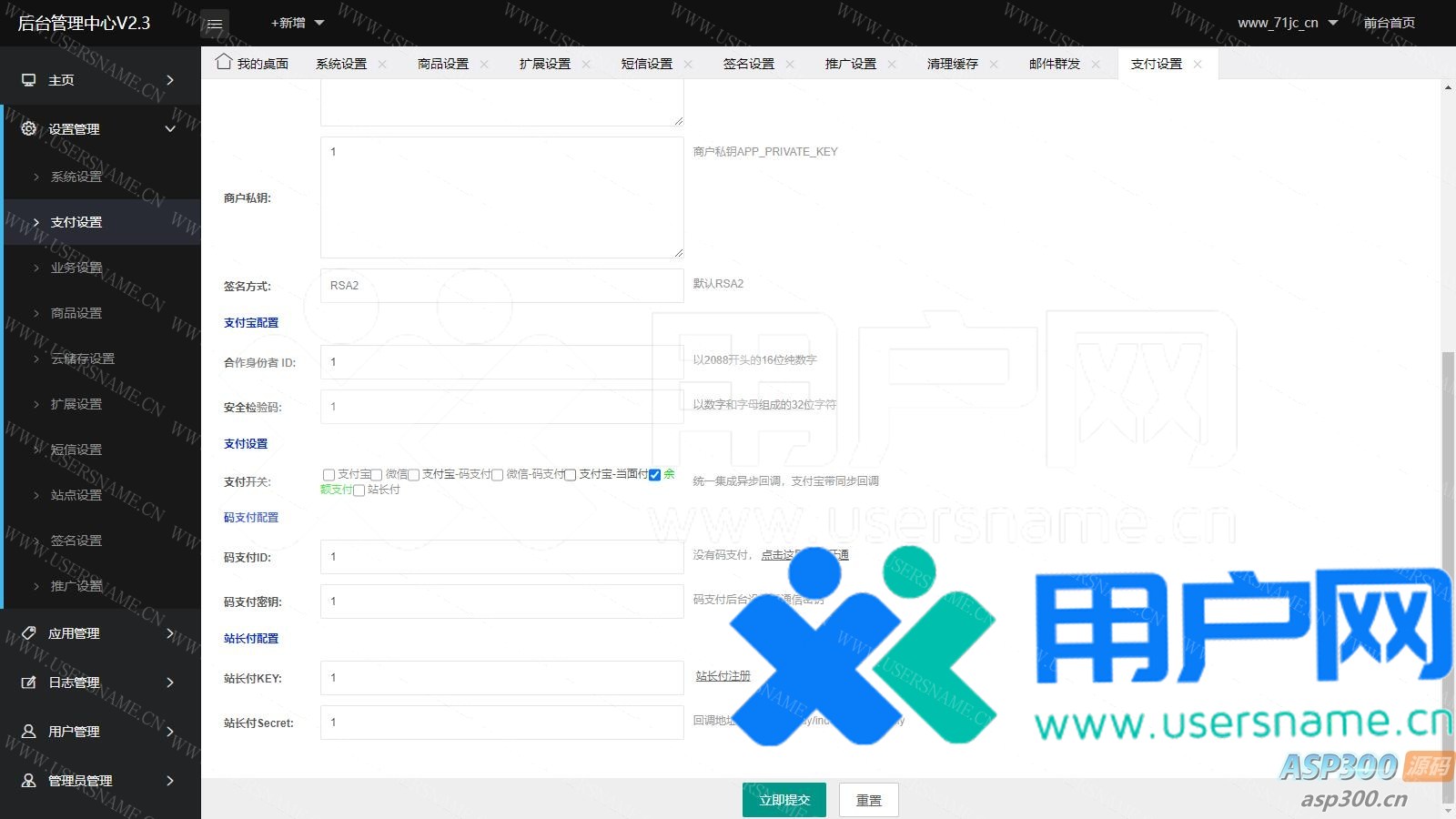Click the monitor icon beside 主页
This screenshot has height=819, width=1456.
(x=29, y=80)
